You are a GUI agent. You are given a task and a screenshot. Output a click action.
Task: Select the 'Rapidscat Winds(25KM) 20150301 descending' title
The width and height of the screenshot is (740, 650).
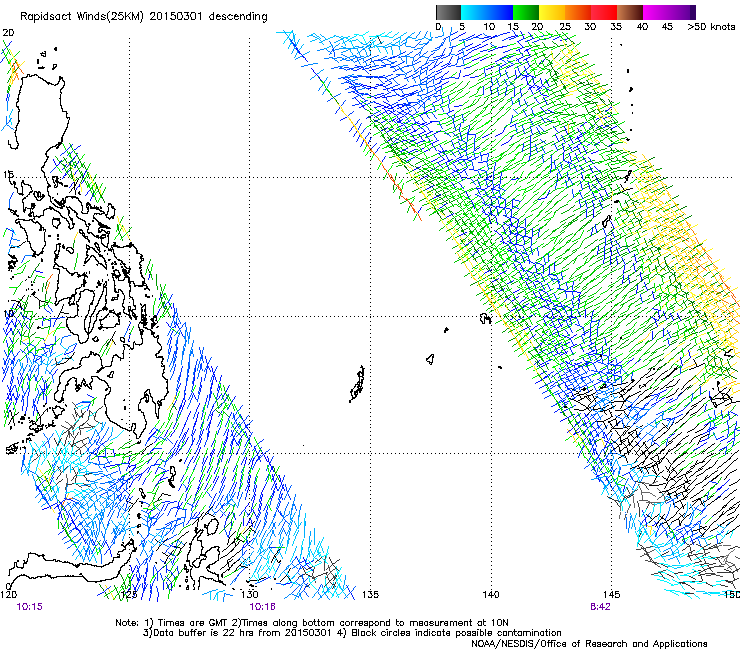click(x=143, y=17)
